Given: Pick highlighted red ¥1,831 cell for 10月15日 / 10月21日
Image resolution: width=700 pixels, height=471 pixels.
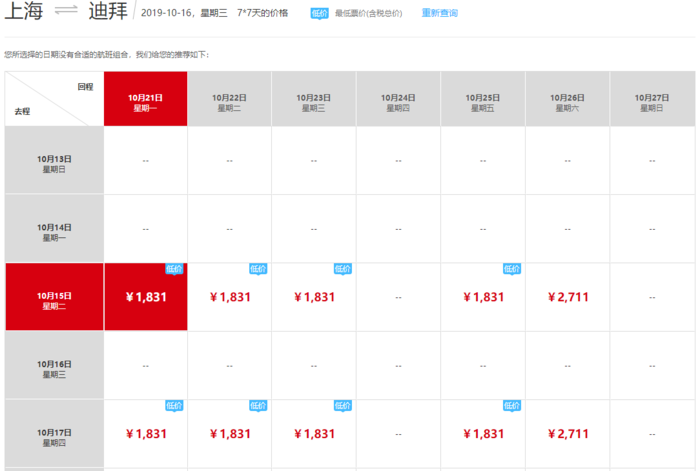Looking at the screenshot, I should click(146, 297).
